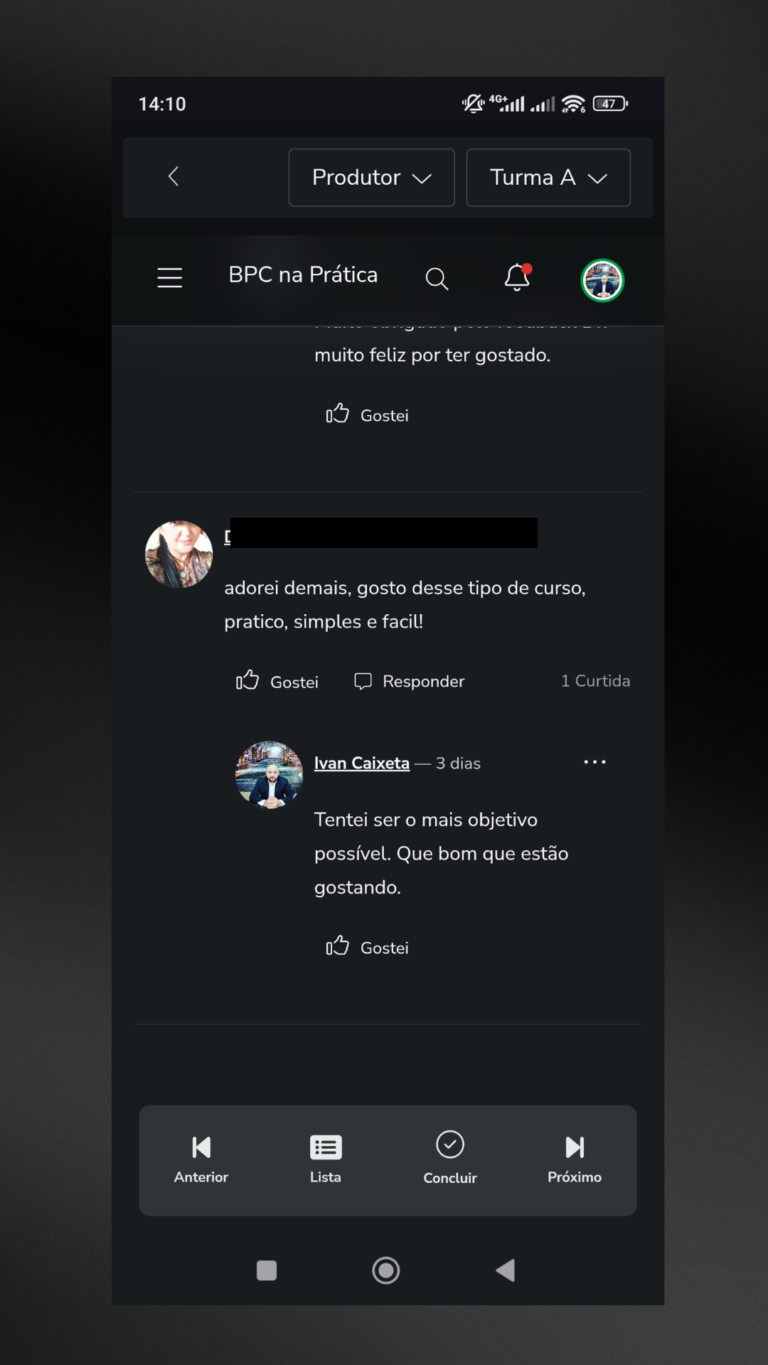Expand the Turma A dropdown
This screenshot has height=1365, width=768.
tap(548, 177)
